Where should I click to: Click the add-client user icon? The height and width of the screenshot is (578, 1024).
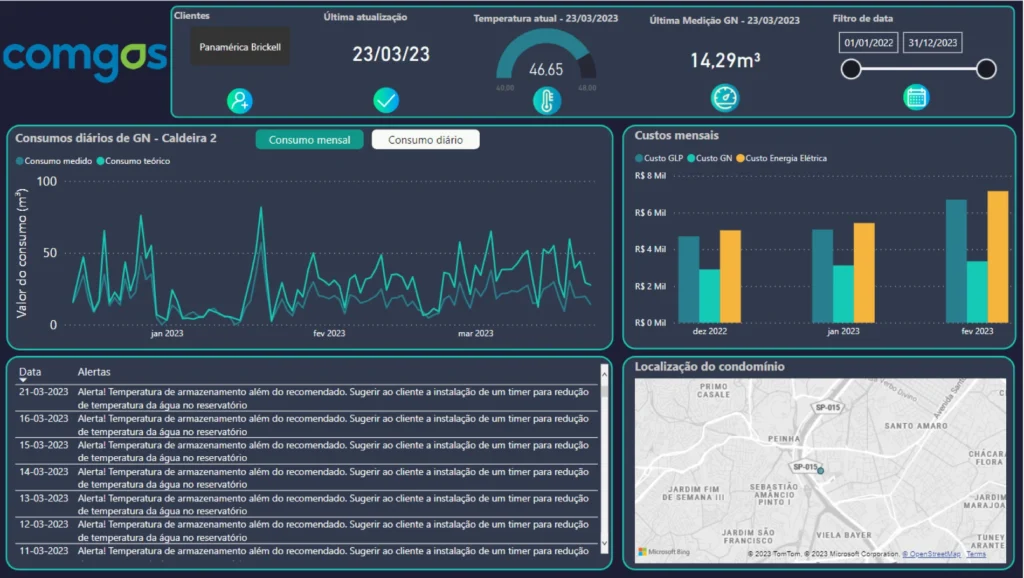(x=240, y=100)
